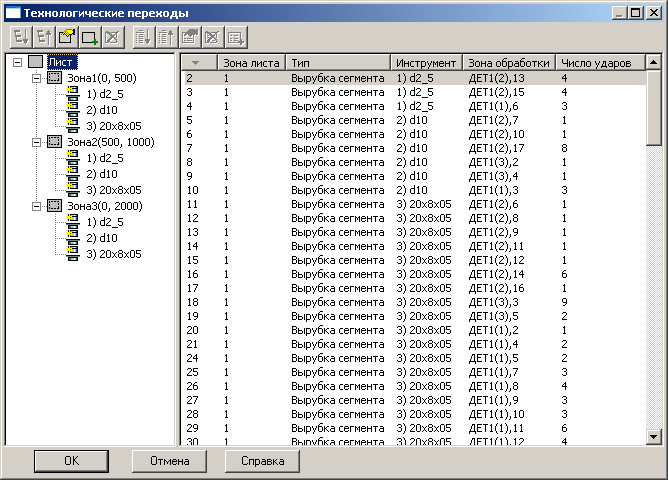Click the crossed-out delete icon in right toolbar group
Viewport: 668px width, 480px height.
click(214, 38)
